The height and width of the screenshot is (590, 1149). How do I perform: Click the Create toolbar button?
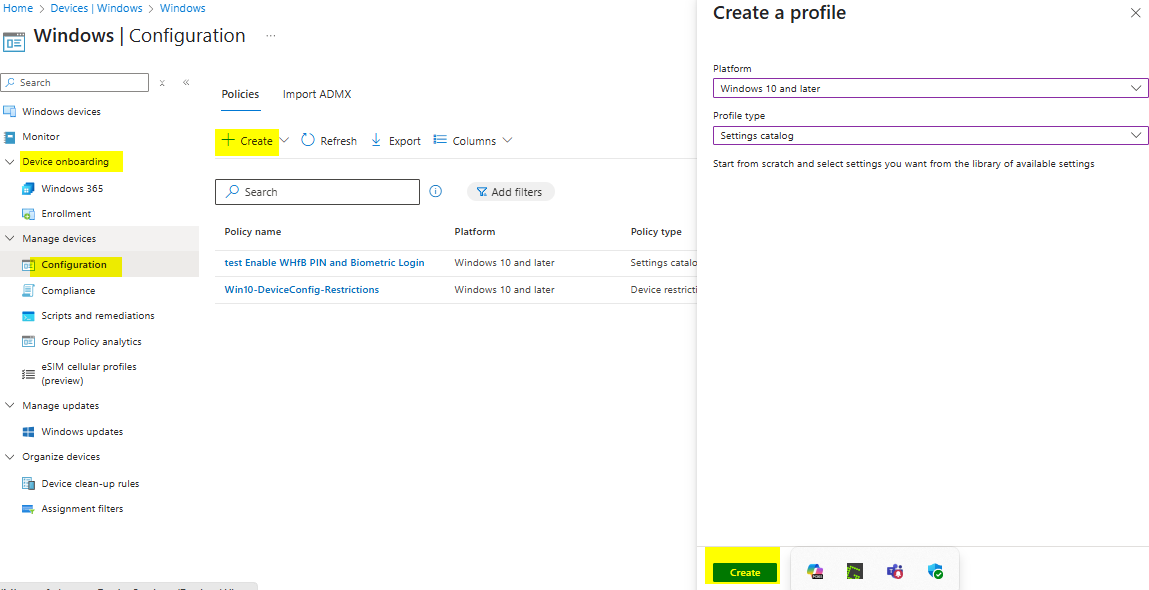click(x=248, y=141)
